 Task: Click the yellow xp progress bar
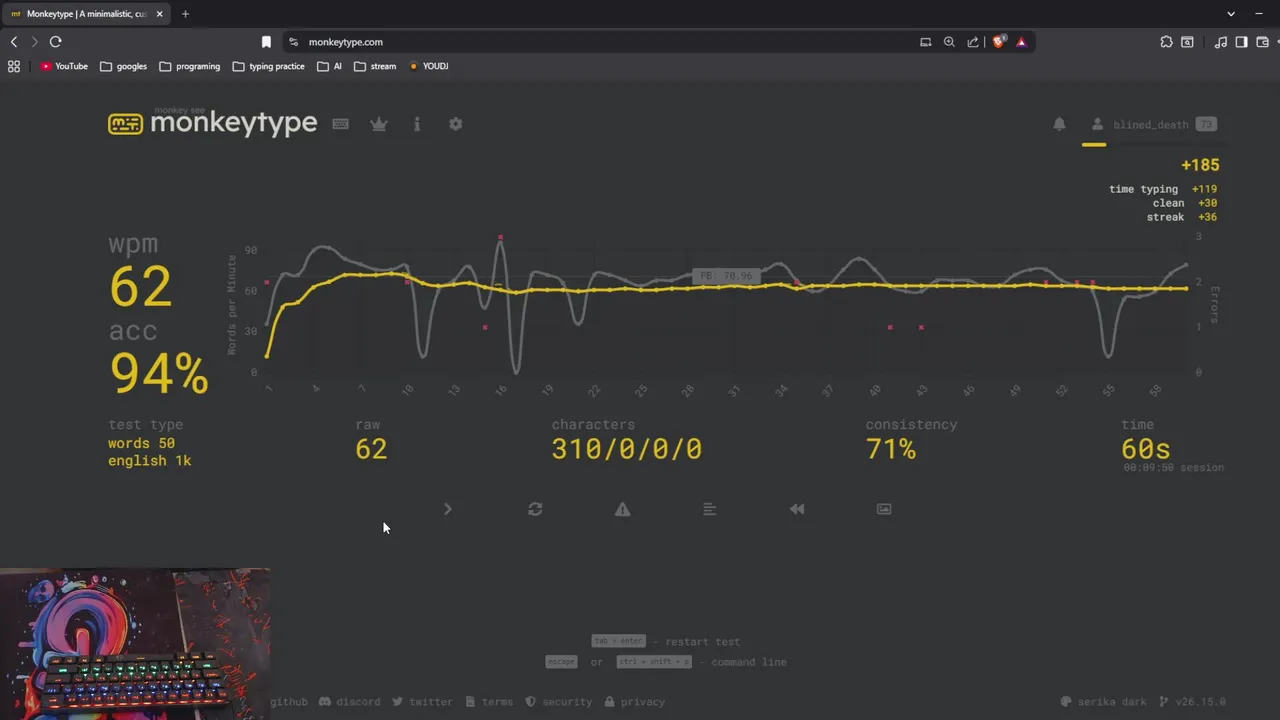1094,145
